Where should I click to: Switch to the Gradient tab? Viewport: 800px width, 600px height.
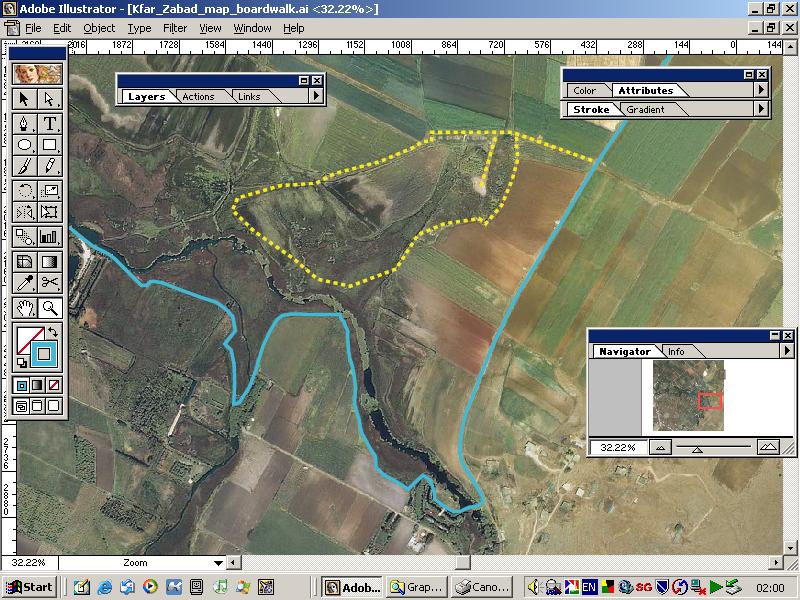click(645, 110)
